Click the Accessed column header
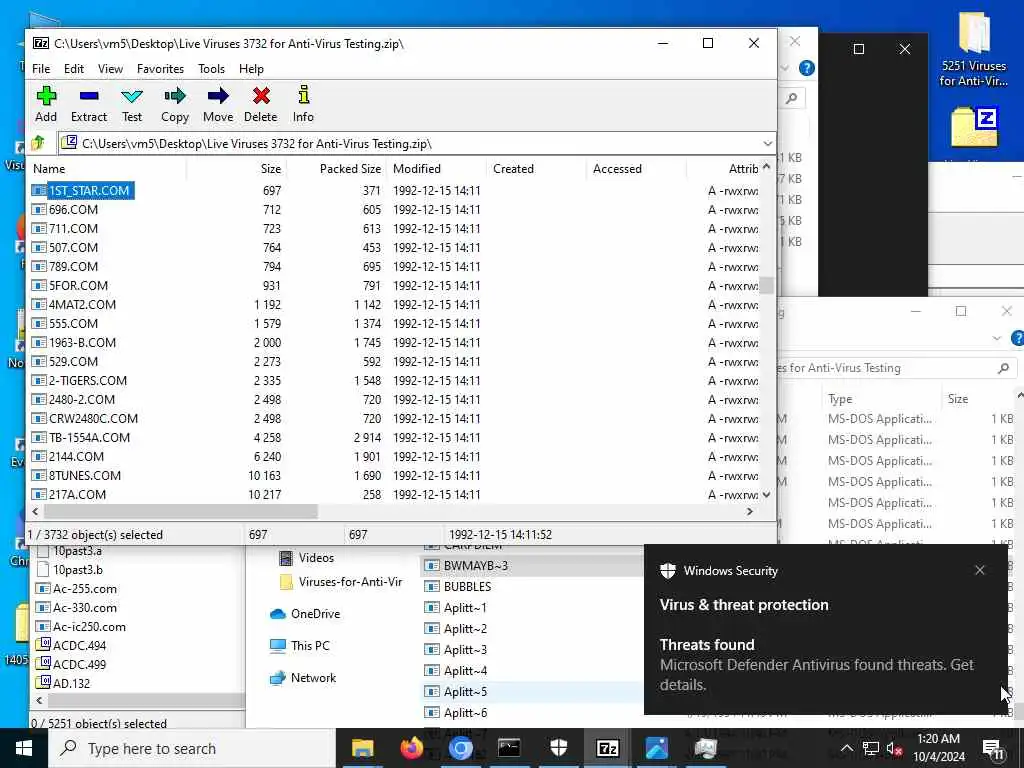This screenshot has height=768, width=1024. [636, 168]
